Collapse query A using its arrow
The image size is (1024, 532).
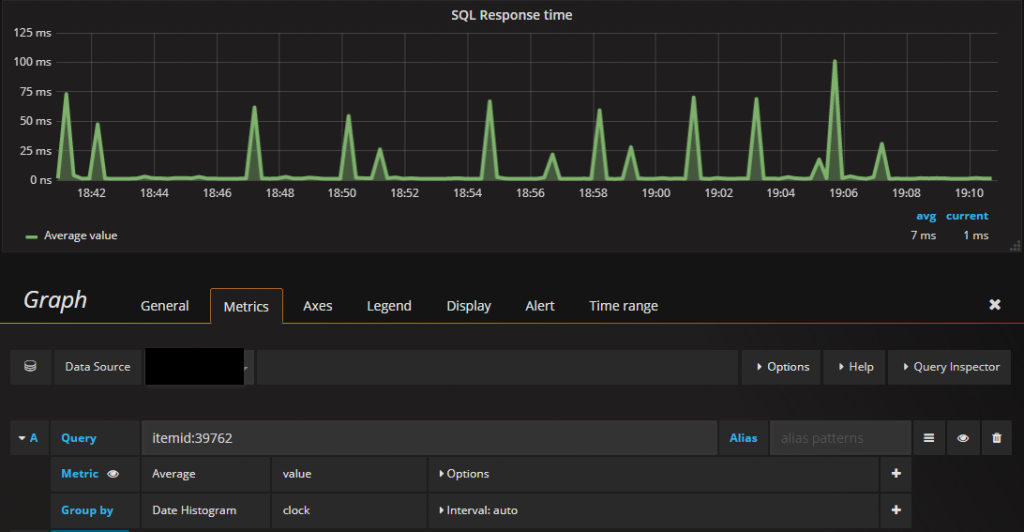(22, 438)
